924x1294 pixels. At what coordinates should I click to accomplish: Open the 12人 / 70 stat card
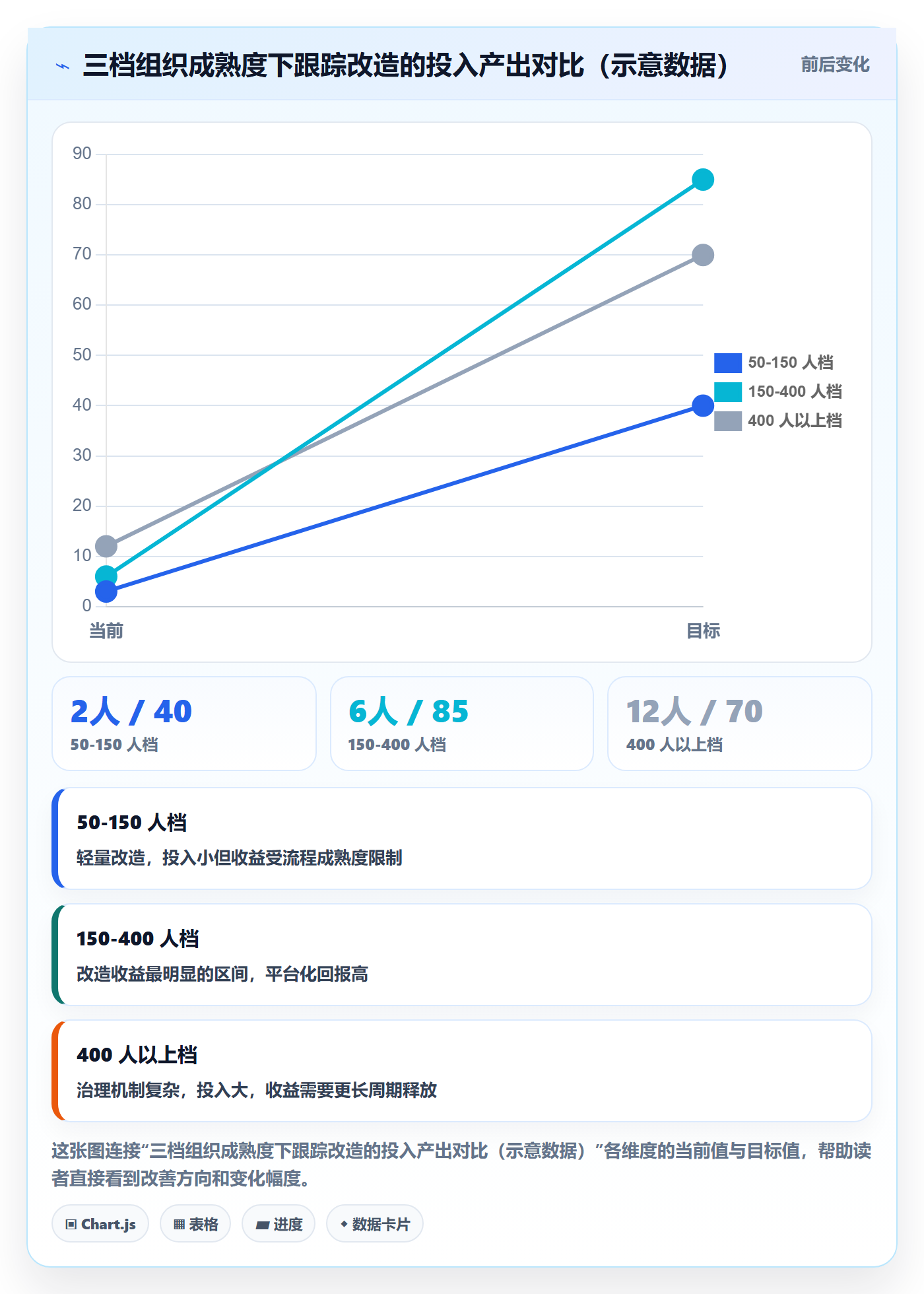(740, 724)
